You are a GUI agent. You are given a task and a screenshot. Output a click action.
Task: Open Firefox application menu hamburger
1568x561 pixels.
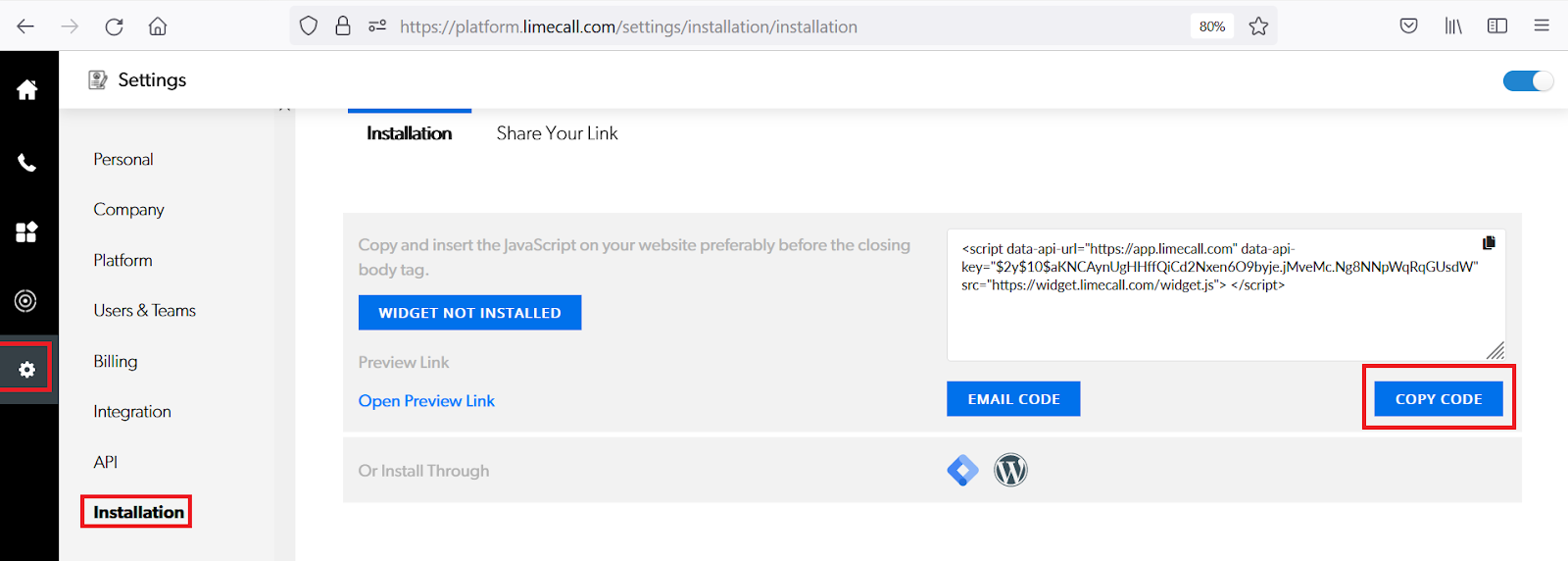[1542, 26]
